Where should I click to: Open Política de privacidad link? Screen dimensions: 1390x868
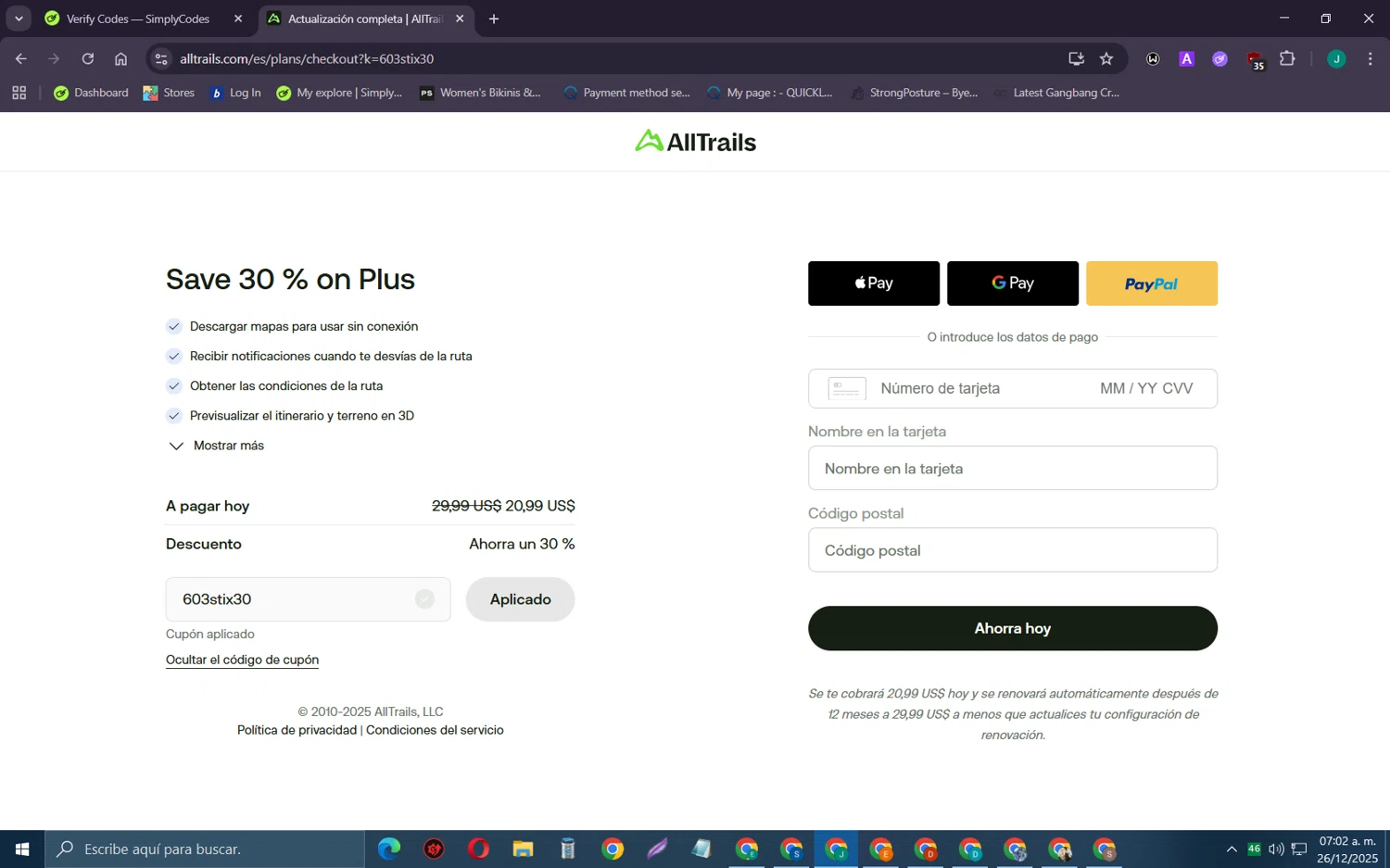297,730
